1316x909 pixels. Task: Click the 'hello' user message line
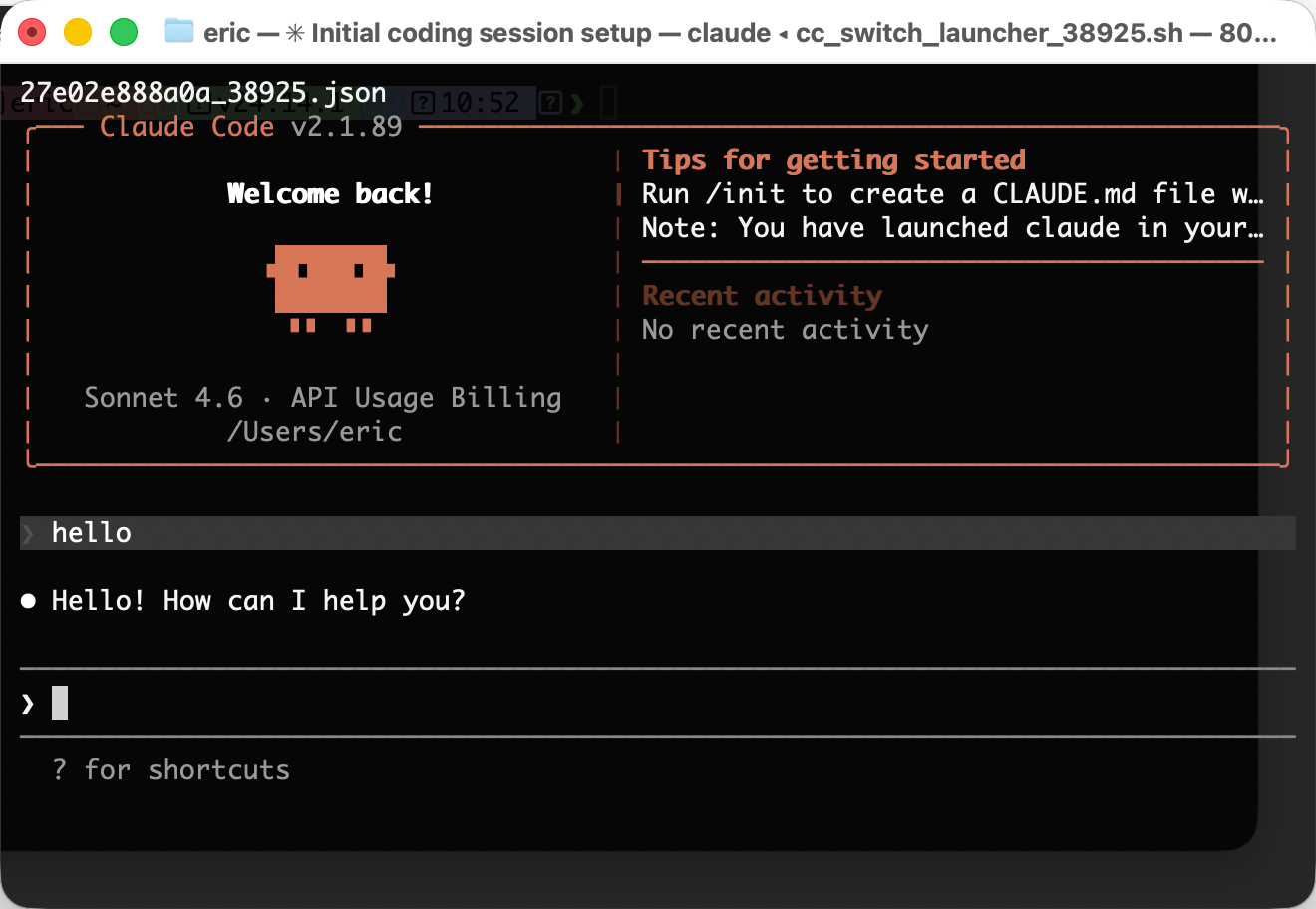click(658, 533)
